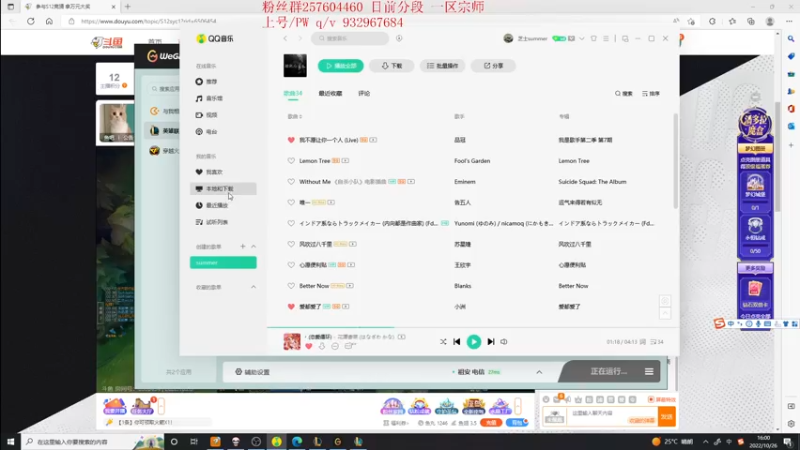Click the locate playing song icon
Viewport: 800px width, 450px height.
coord(665,301)
